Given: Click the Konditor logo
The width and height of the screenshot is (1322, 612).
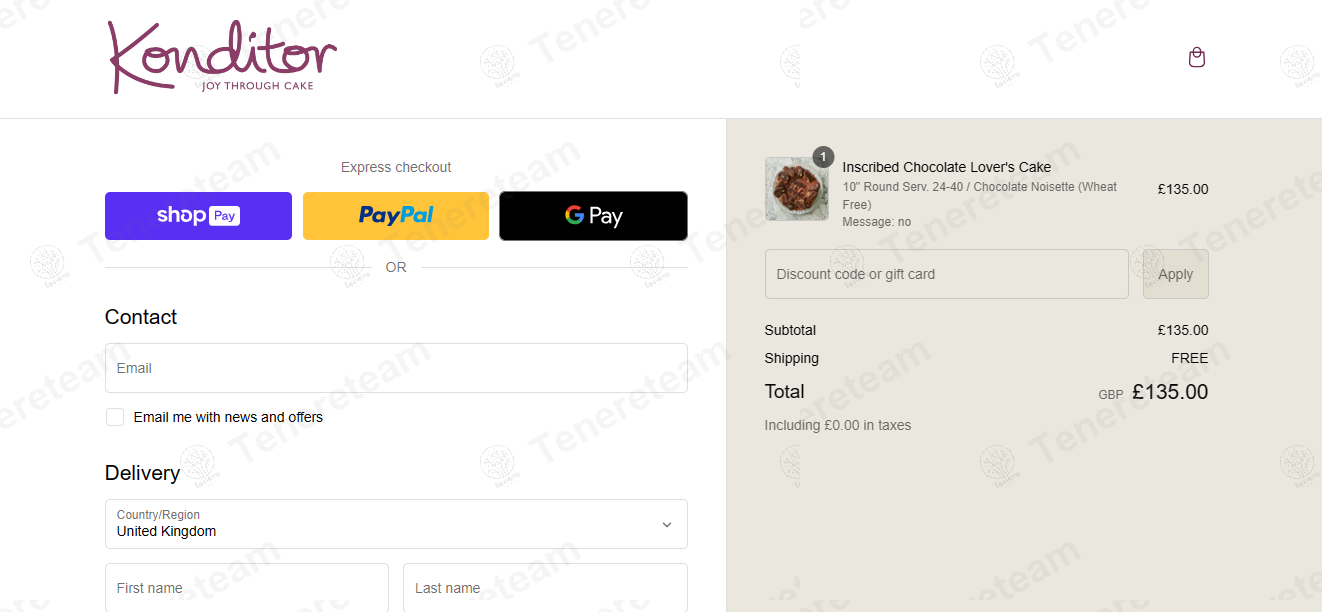Looking at the screenshot, I should tap(222, 57).
